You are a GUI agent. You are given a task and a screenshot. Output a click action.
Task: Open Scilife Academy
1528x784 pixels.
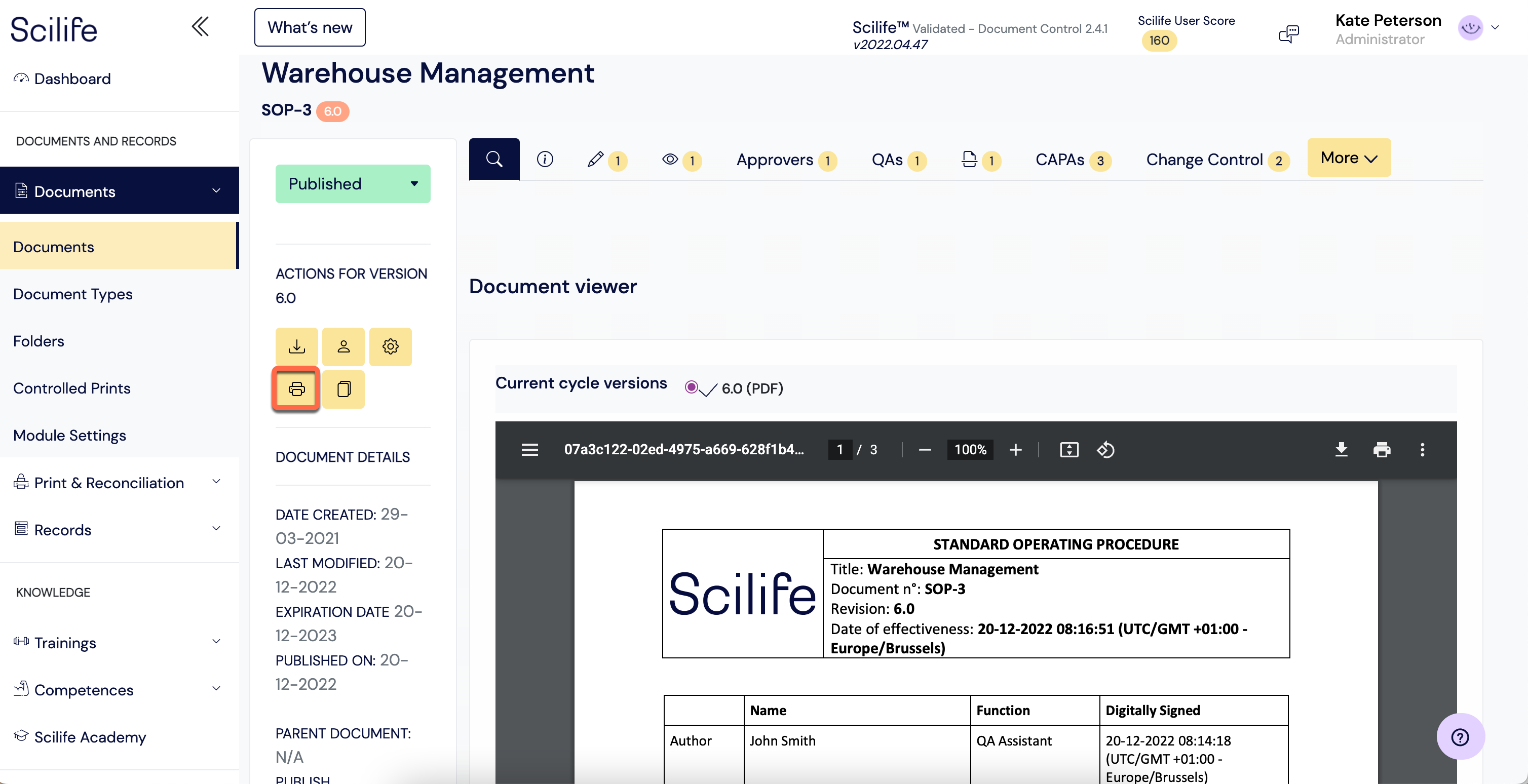pyautogui.click(x=80, y=737)
